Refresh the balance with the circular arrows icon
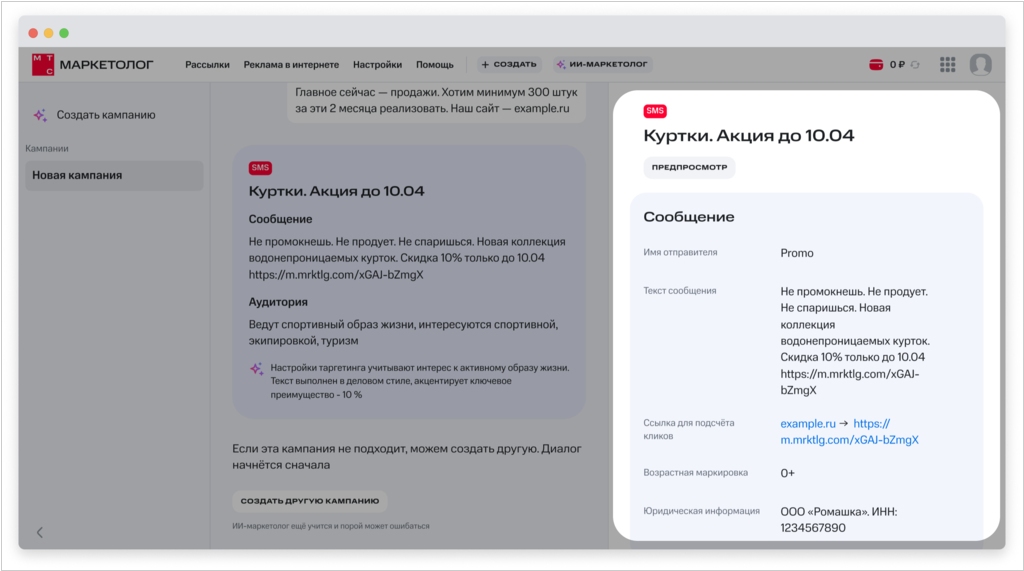This screenshot has width=1024, height=571. pos(914,65)
